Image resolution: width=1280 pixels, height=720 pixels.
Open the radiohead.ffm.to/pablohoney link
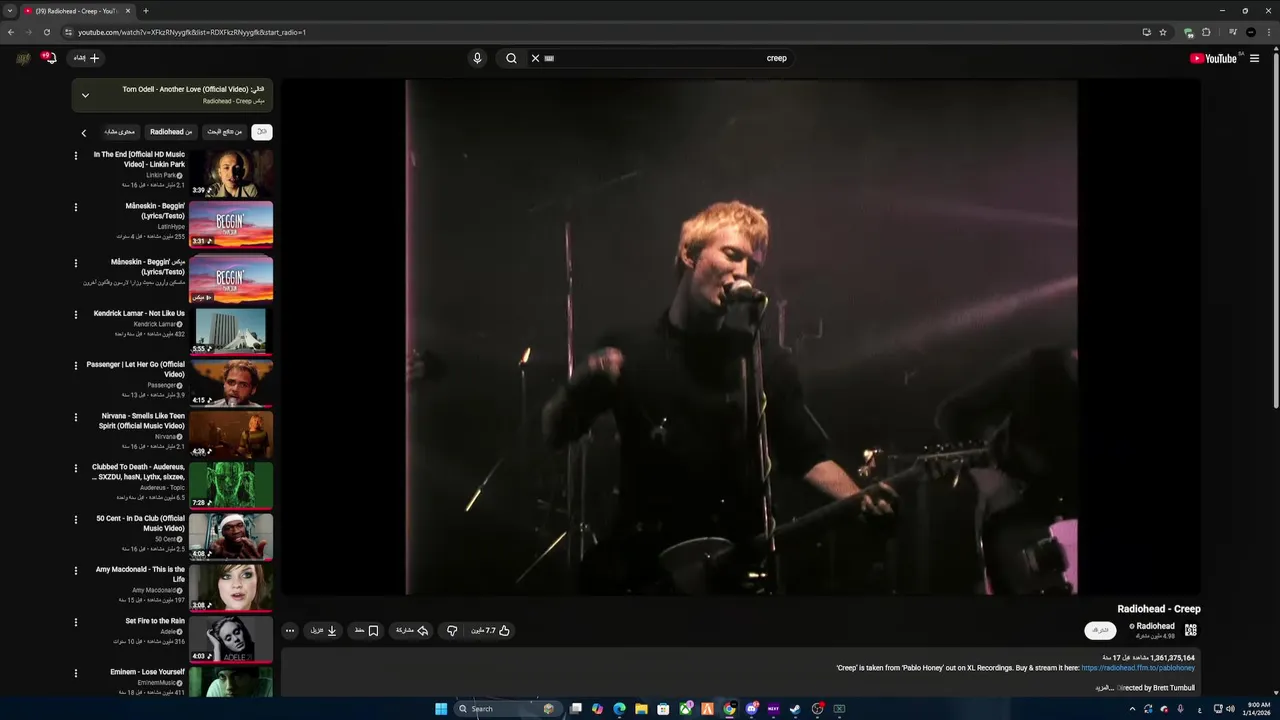(x=1138, y=668)
